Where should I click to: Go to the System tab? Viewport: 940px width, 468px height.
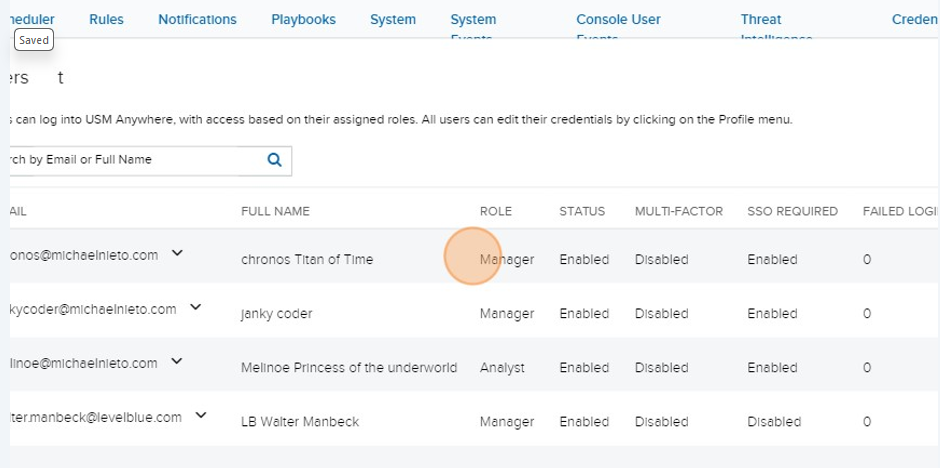tap(393, 19)
